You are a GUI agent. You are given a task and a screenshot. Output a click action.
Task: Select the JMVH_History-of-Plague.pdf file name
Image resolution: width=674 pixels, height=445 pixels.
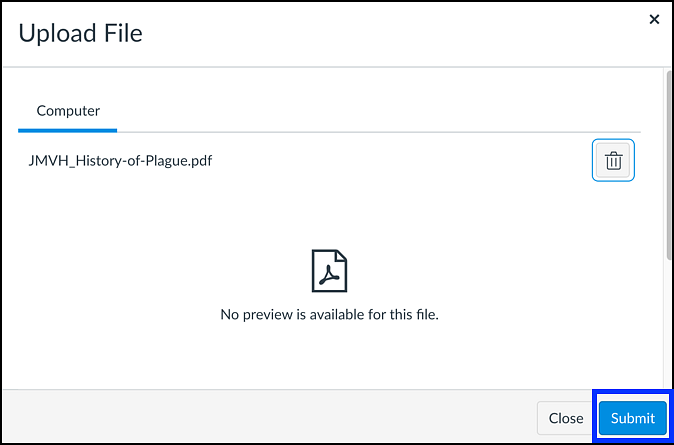[120, 160]
